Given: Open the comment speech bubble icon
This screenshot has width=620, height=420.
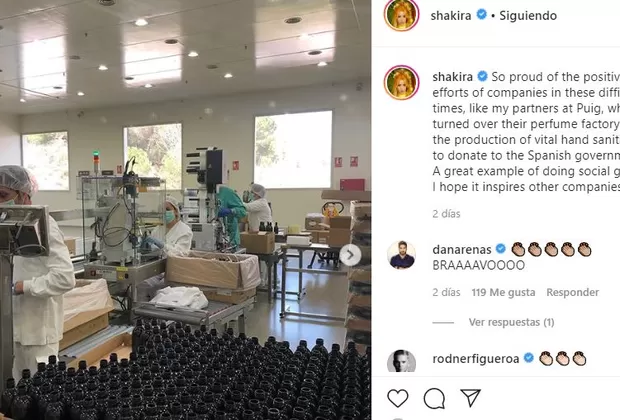Looking at the screenshot, I should coord(434,398).
